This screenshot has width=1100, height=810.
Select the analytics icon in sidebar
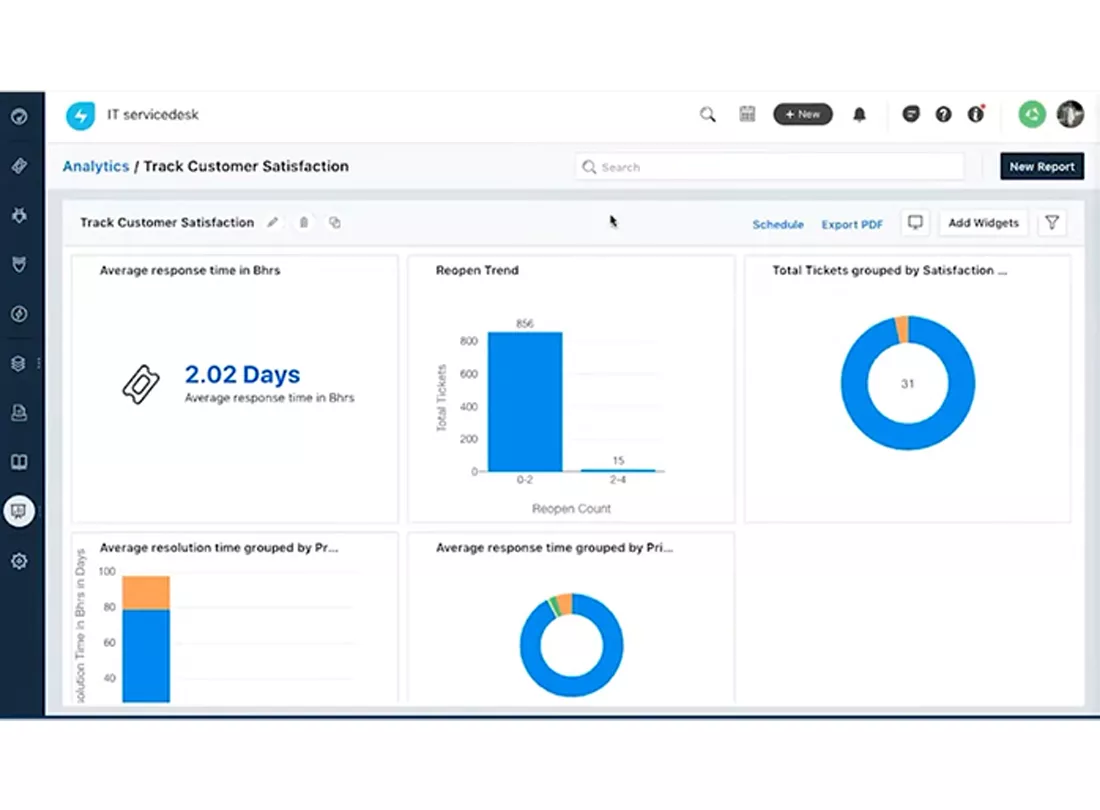coord(20,511)
